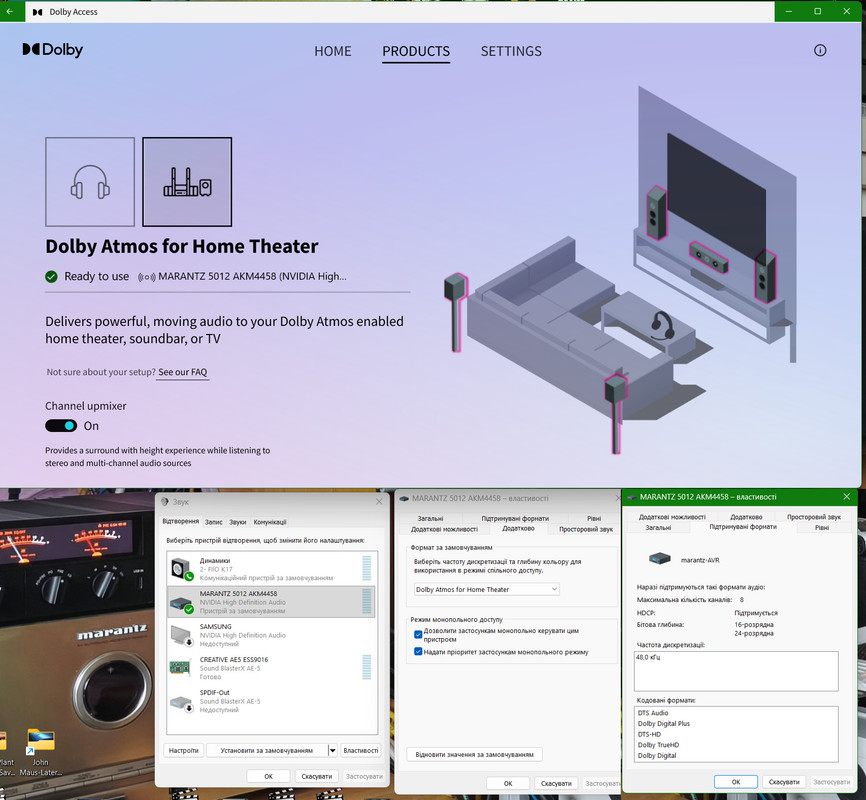866x800 pixels.
Task: Open the See our FAQ link
Action: (x=182, y=372)
